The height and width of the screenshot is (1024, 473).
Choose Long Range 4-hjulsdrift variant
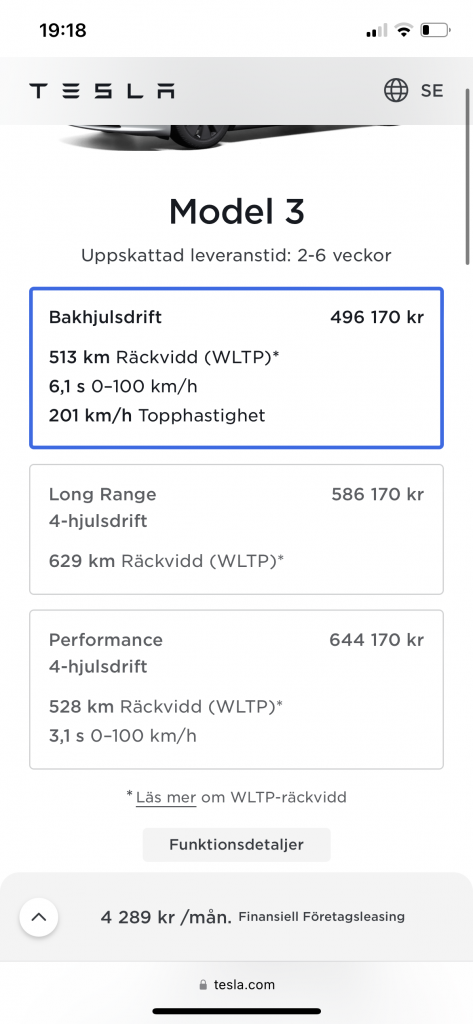coord(236,530)
